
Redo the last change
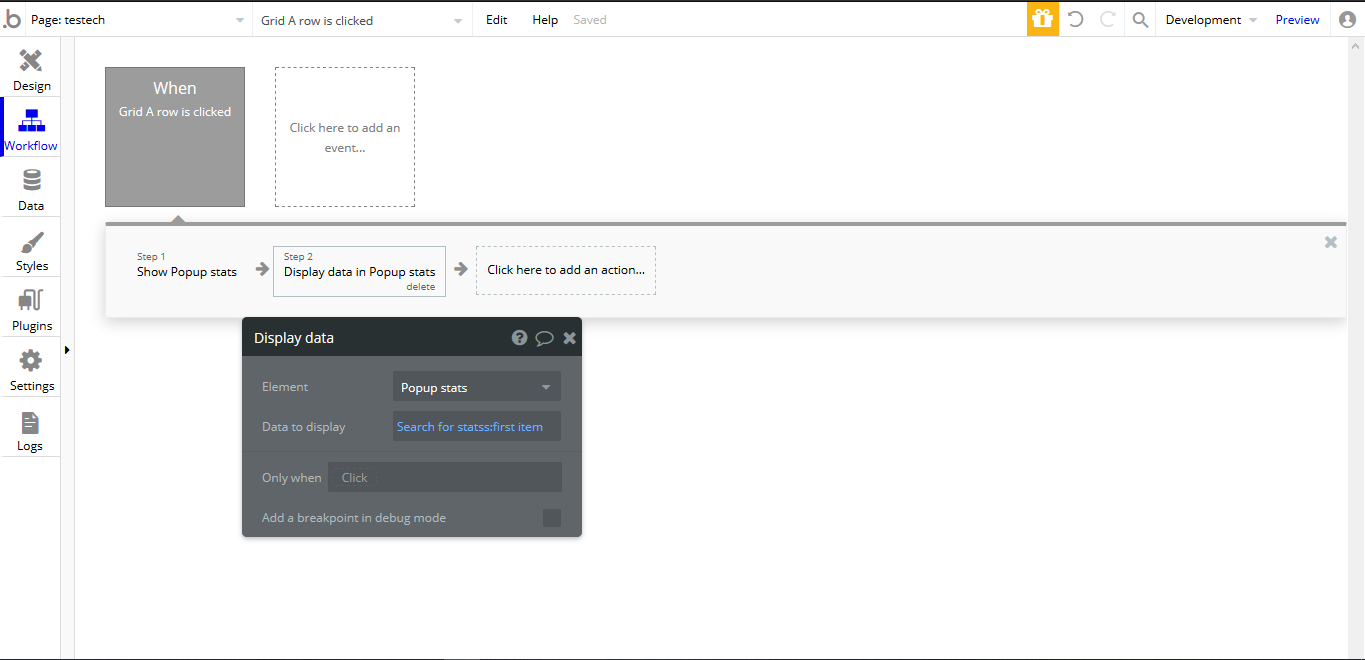[x=1107, y=19]
